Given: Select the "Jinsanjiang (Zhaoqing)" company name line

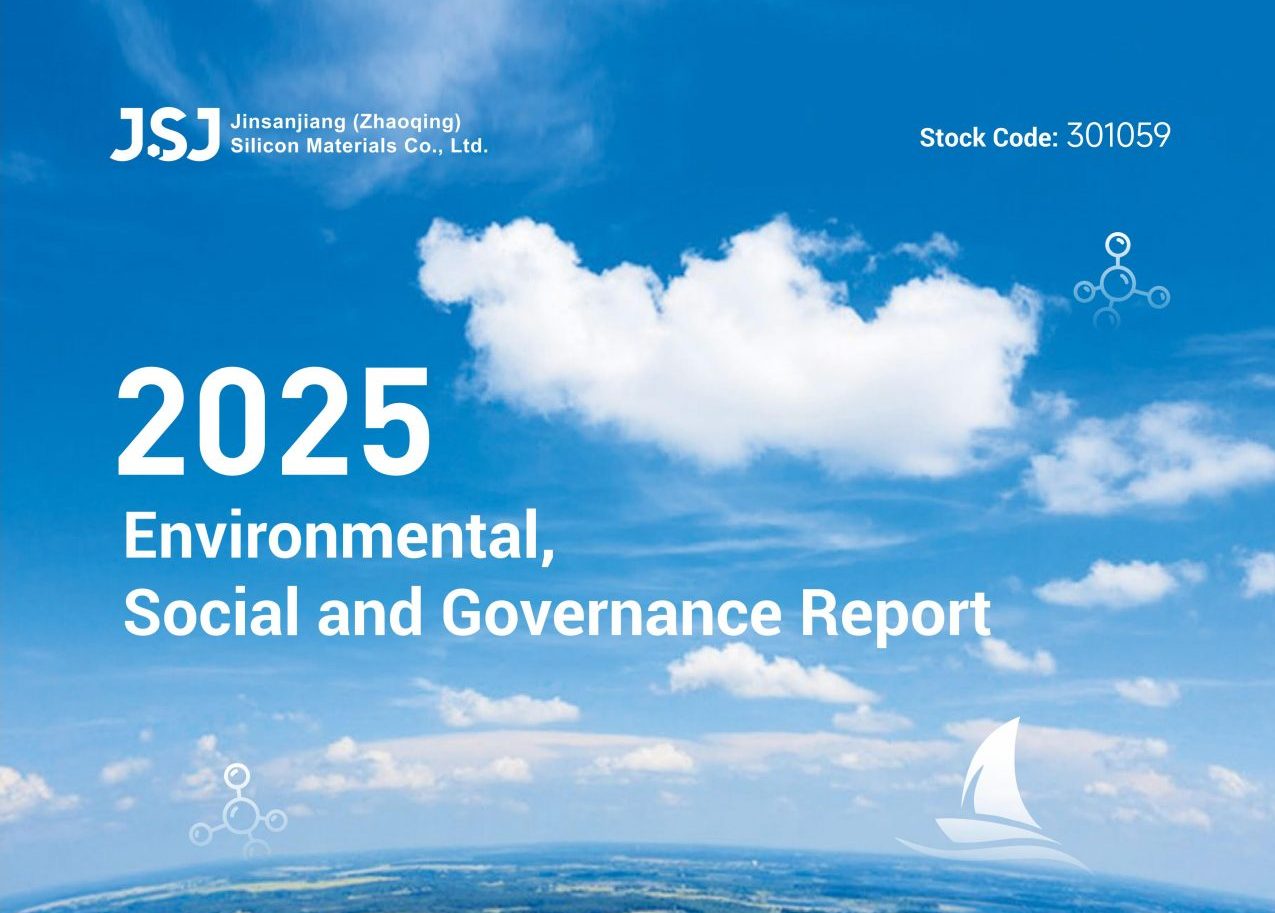Looking at the screenshot, I should coord(345,122).
